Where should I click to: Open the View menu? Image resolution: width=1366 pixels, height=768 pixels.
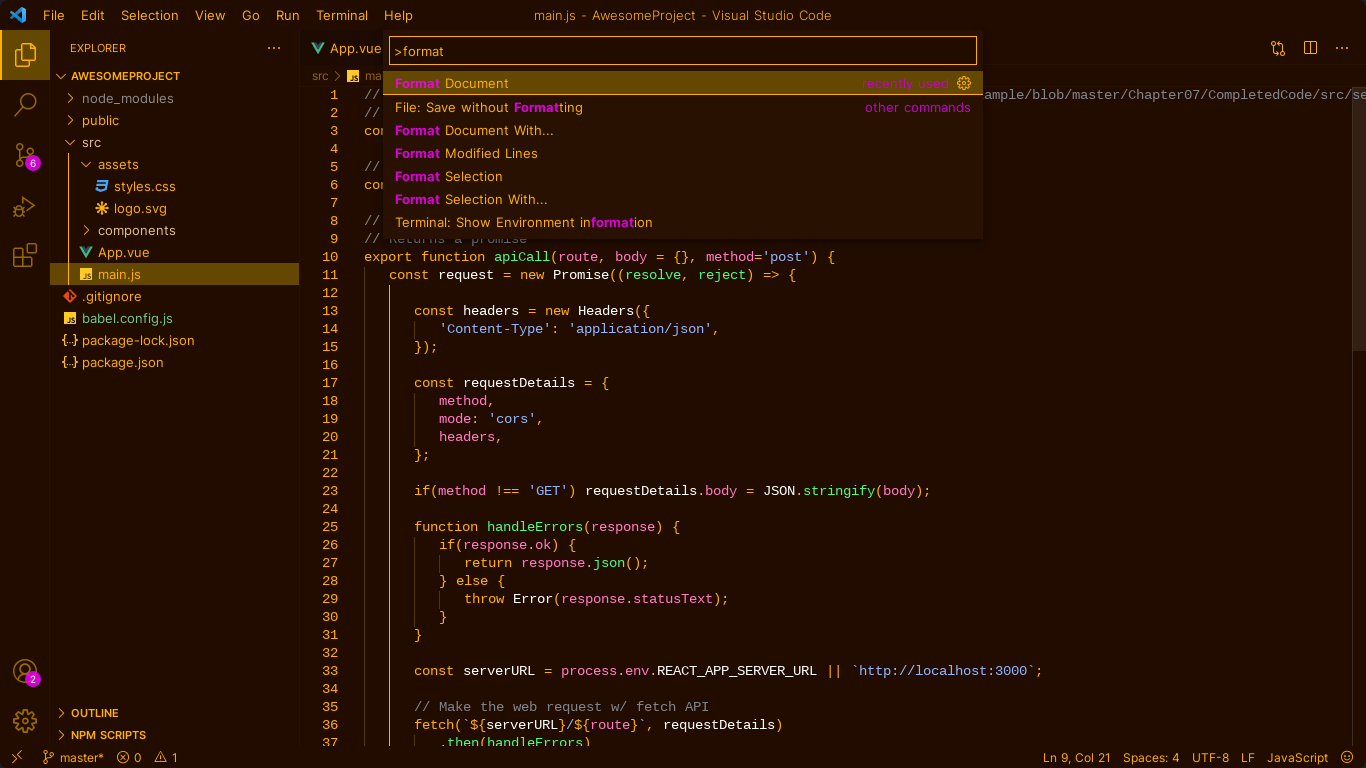coord(210,15)
